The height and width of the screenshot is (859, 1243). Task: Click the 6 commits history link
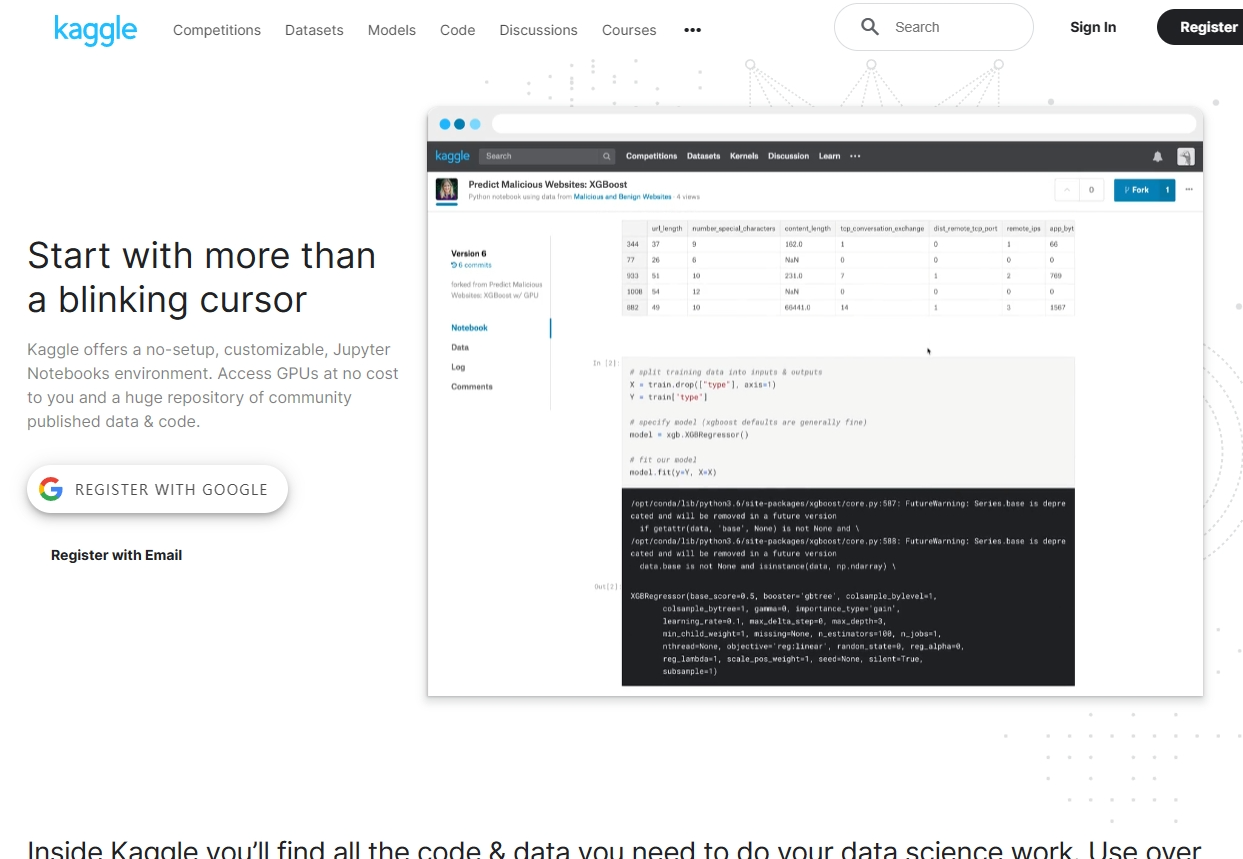pyautogui.click(x=471, y=265)
